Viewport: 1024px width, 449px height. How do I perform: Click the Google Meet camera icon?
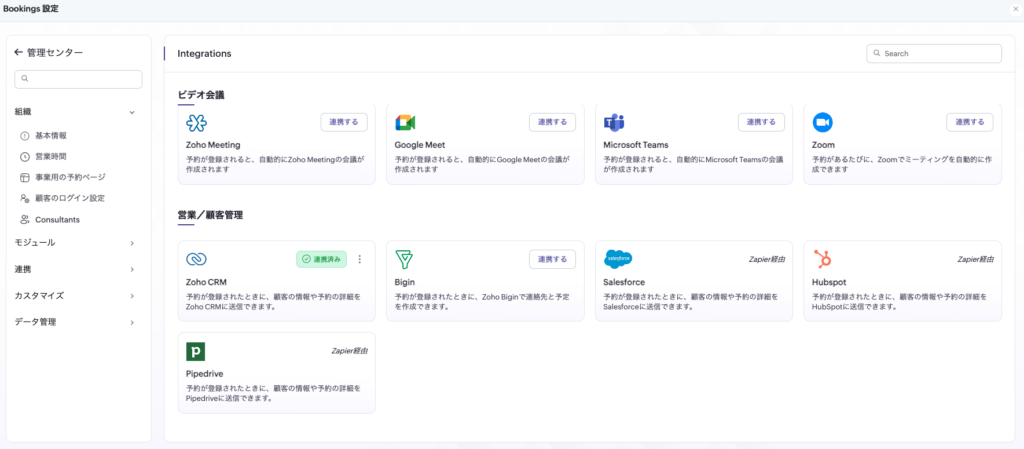click(405, 123)
